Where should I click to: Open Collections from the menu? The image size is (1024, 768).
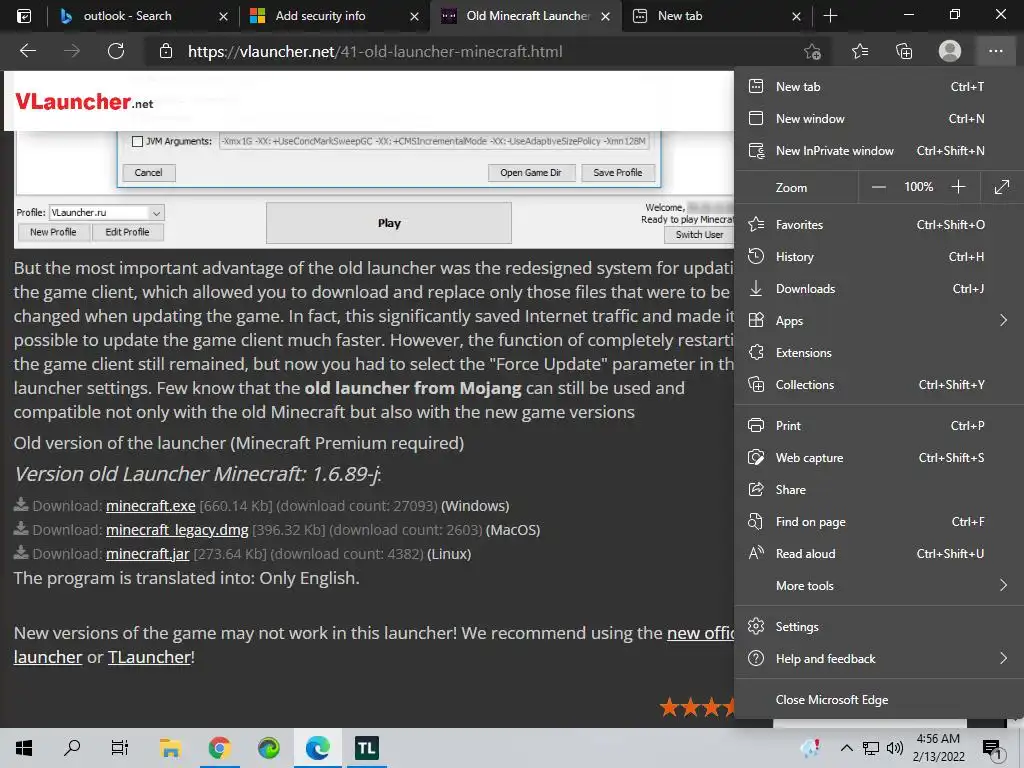pos(879,384)
